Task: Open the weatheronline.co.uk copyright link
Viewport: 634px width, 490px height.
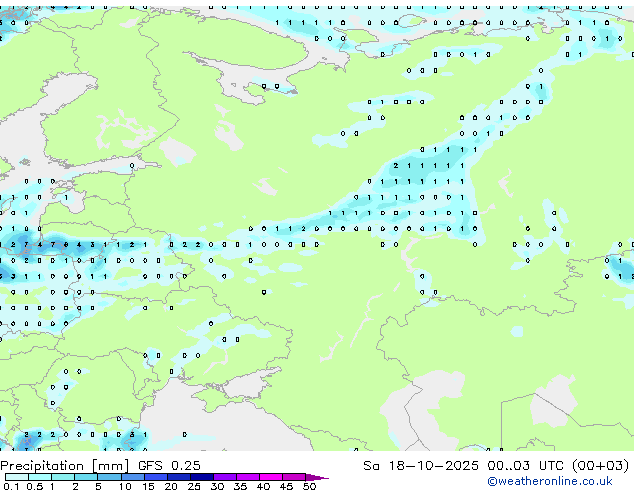Action: tap(549, 481)
